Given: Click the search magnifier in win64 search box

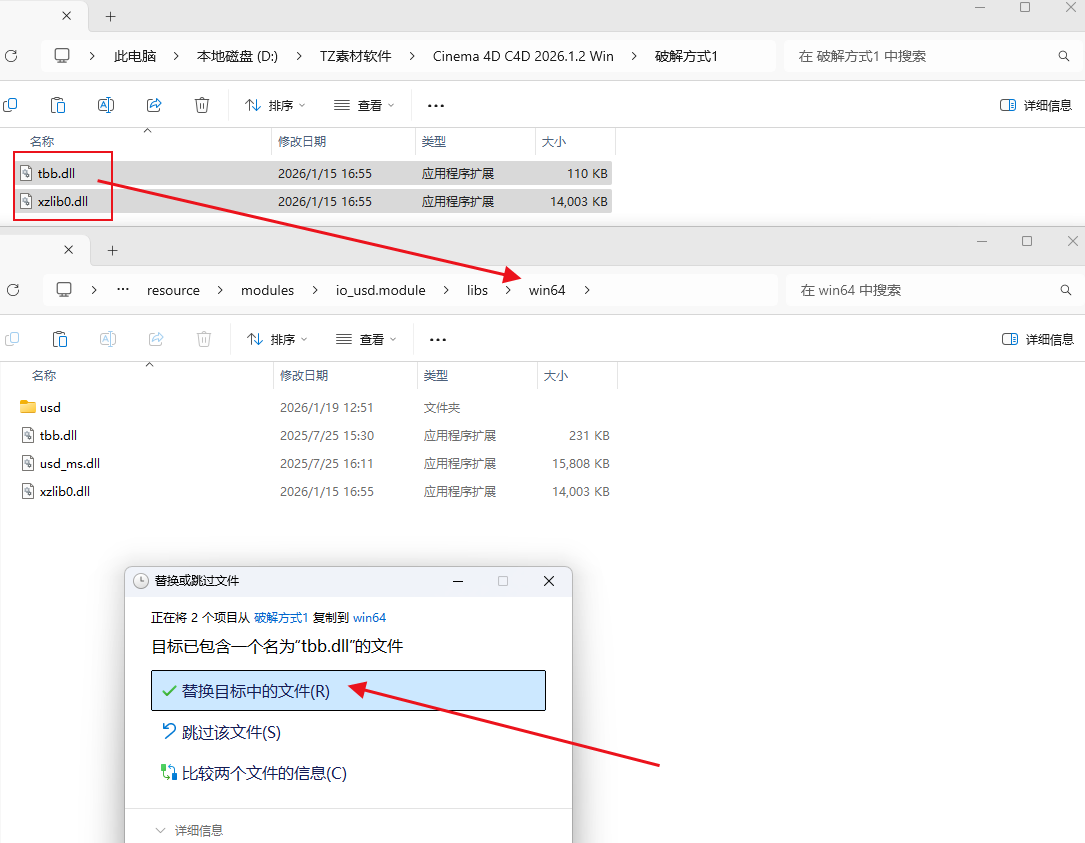Looking at the screenshot, I should [1065, 290].
